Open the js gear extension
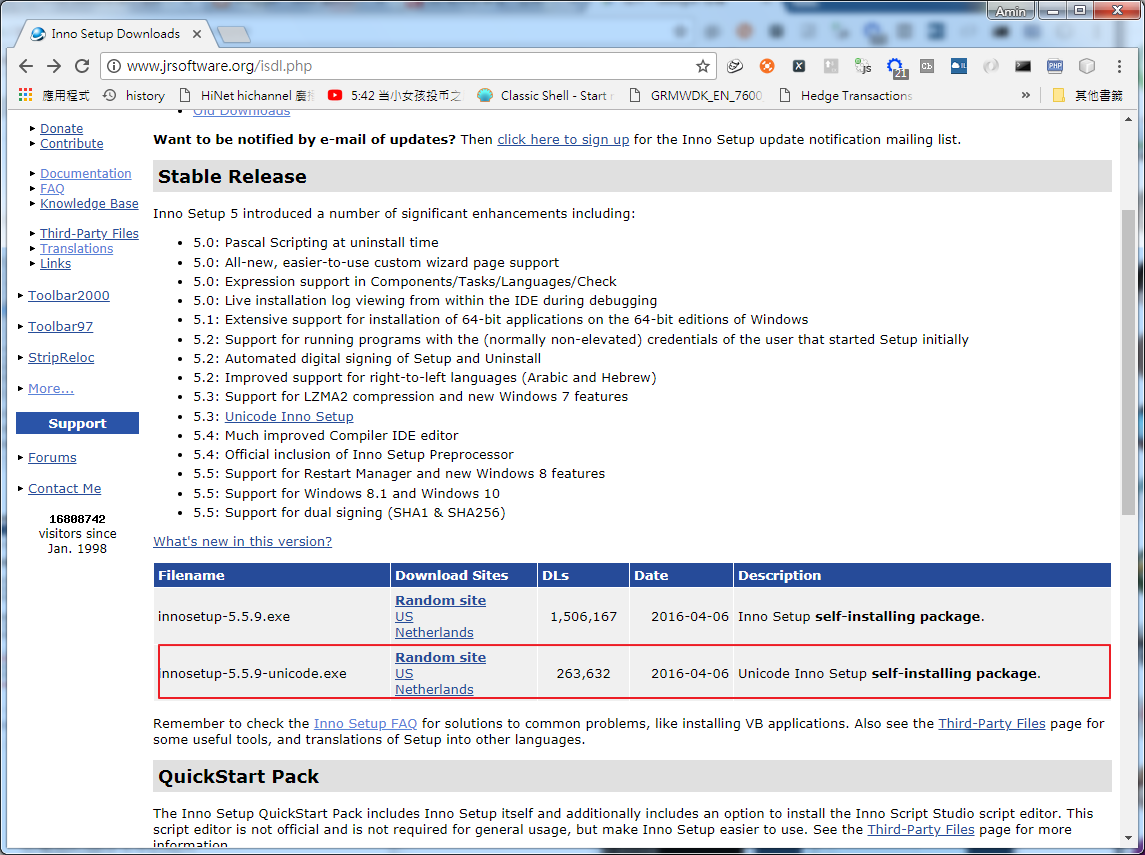The image size is (1145, 855). point(863,66)
